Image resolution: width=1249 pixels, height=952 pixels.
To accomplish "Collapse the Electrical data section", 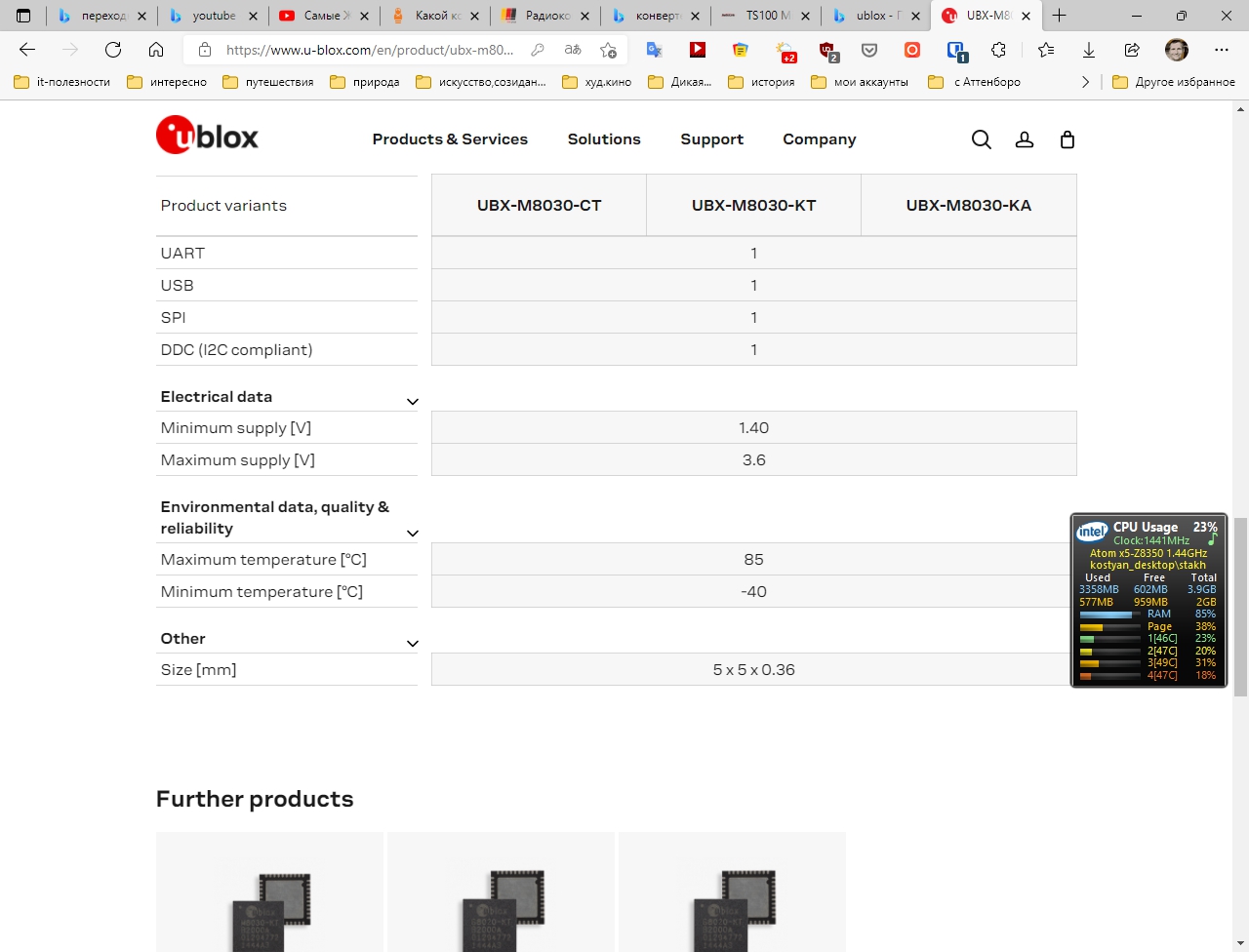I will (x=413, y=401).
